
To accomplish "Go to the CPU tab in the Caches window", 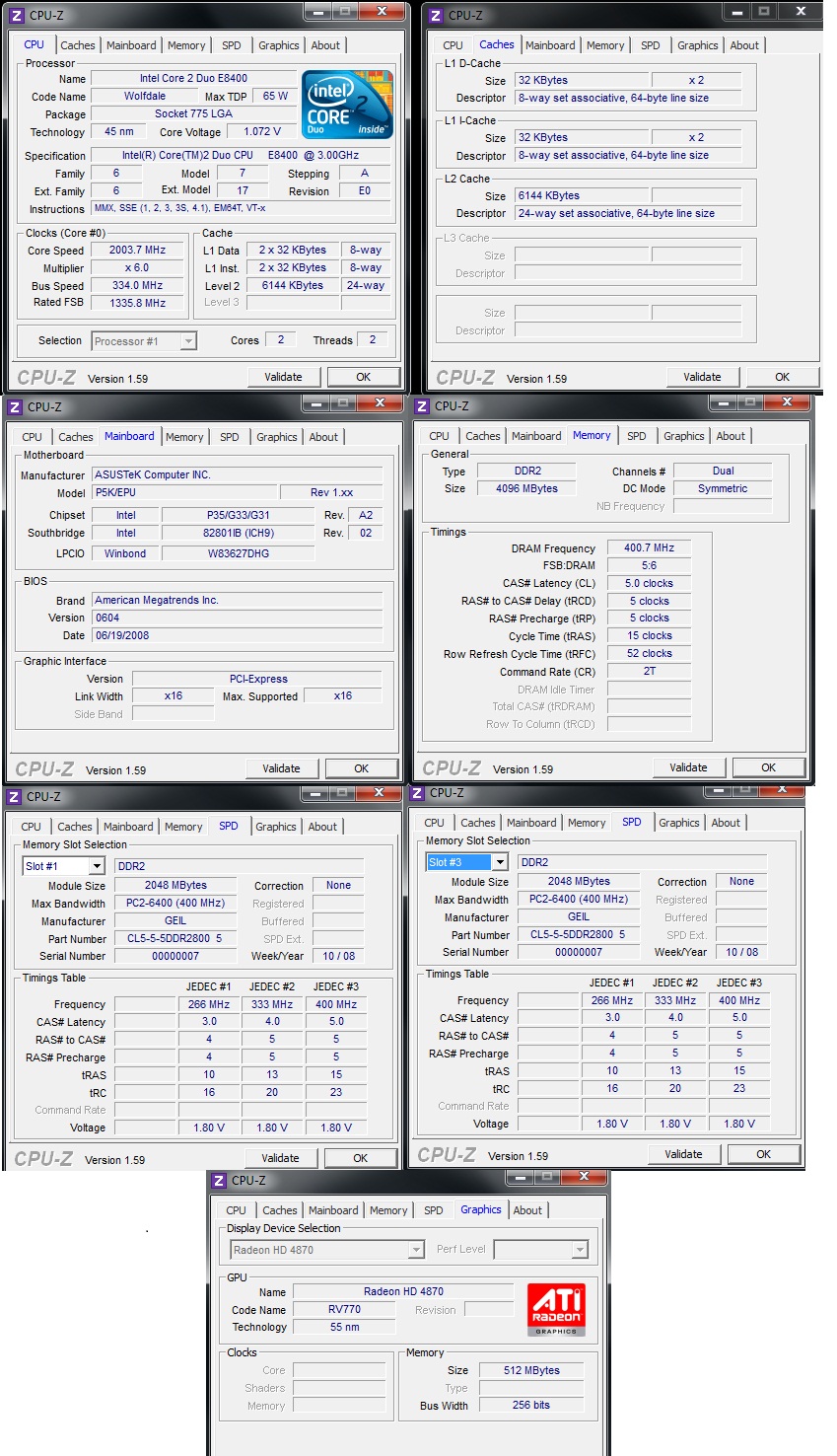I will click(x=453, y=45).
